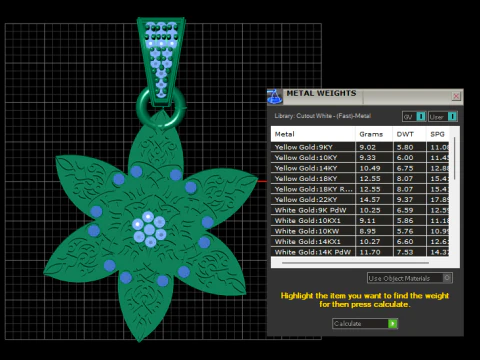480x360 pixels.
Task: Select the White Gold:10KX1 row
Action: click(360, 220)
